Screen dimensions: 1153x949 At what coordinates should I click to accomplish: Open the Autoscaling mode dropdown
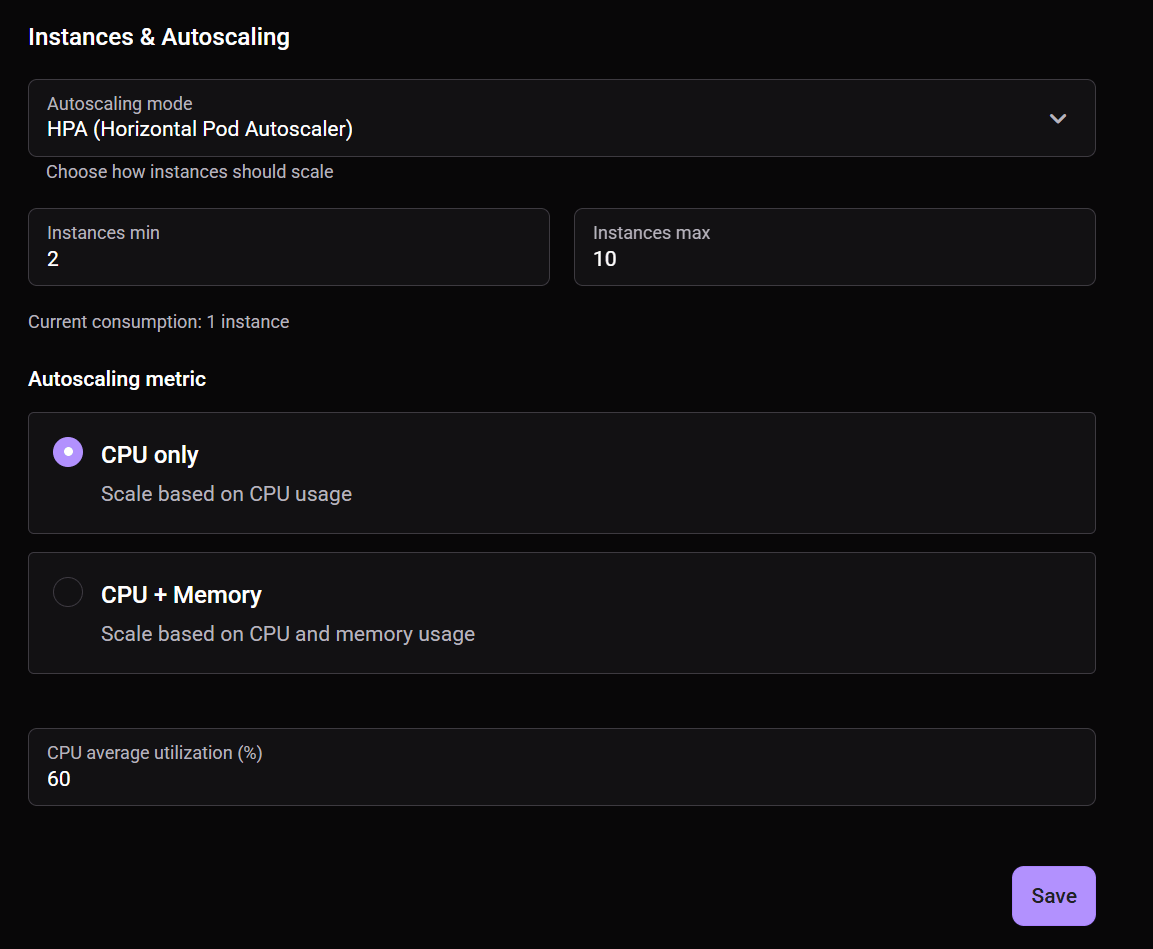tap(562, 118)
